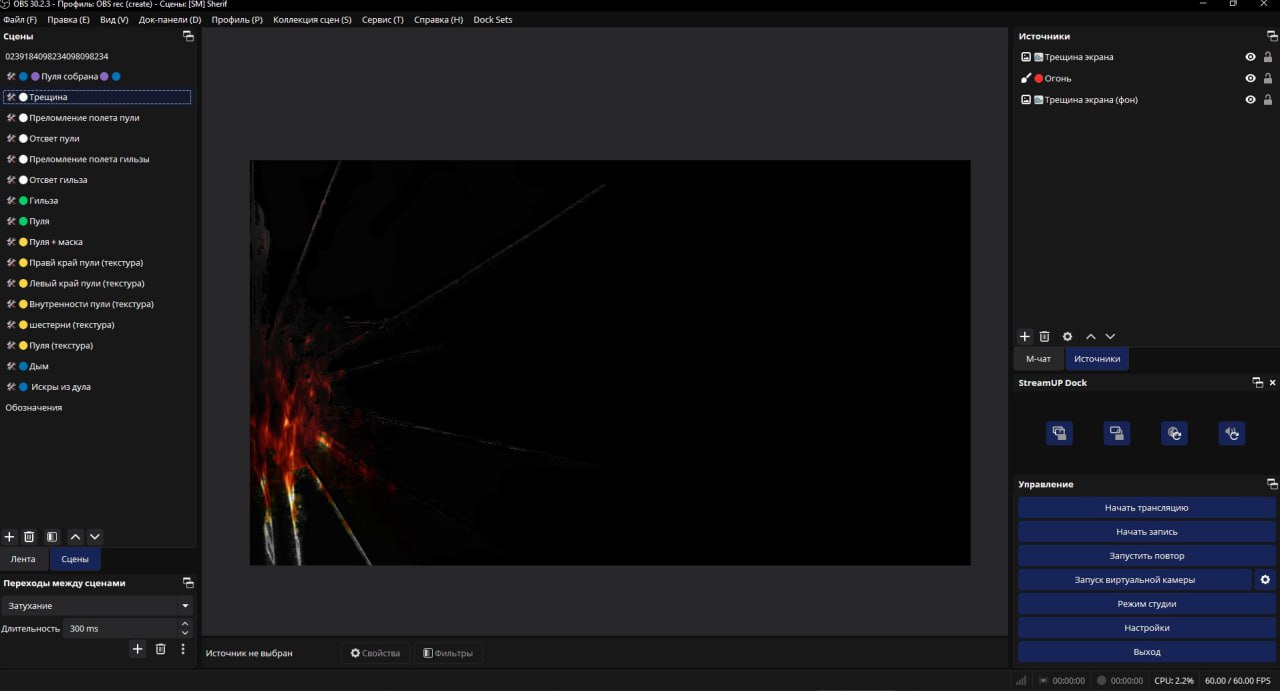Select the Дым scene in the list
The height and width of the screenshot is (691, 1280).
(39, 366)
